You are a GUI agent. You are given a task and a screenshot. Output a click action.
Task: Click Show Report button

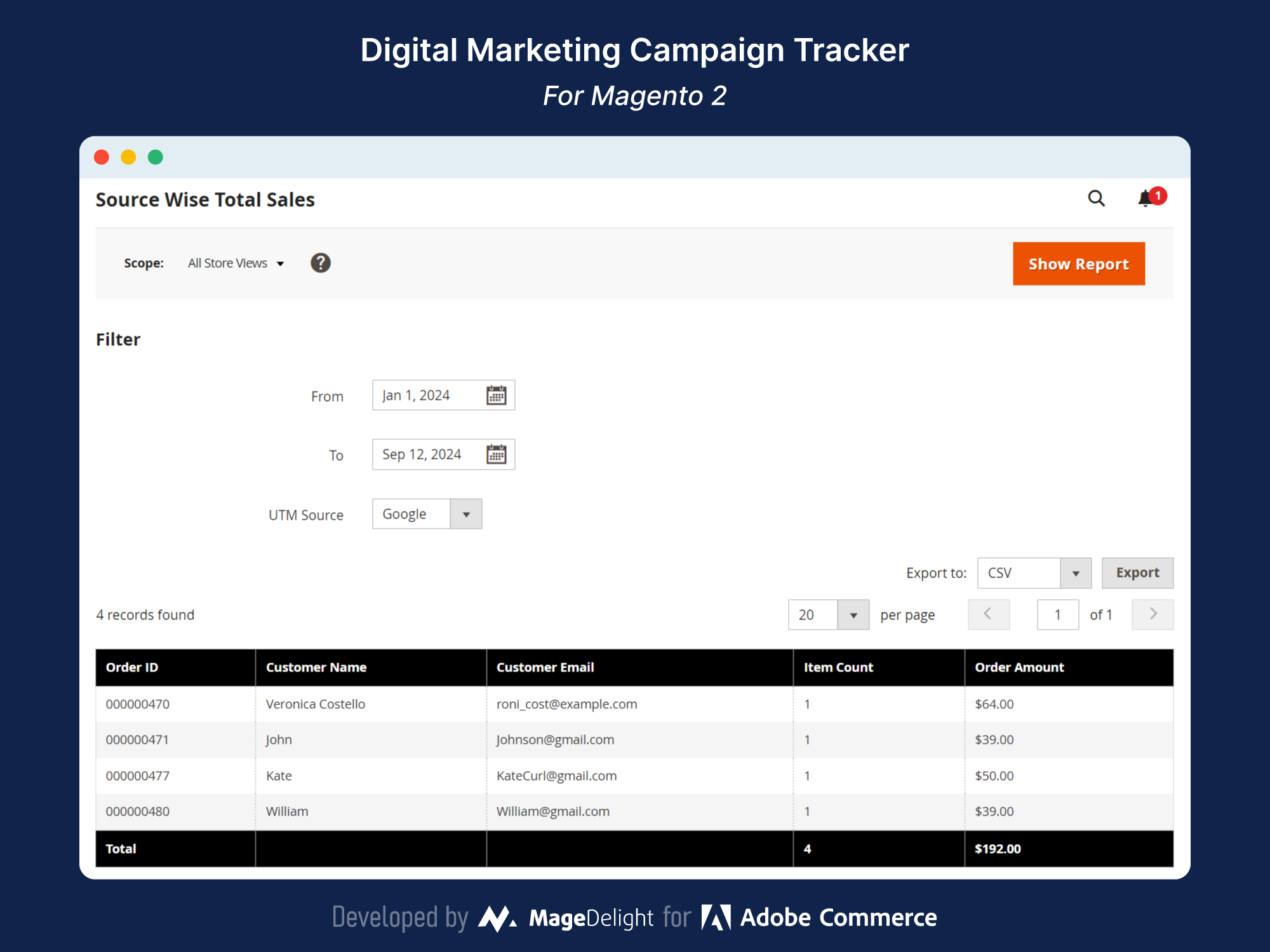pyautogui.click(x=1080, y=263)
